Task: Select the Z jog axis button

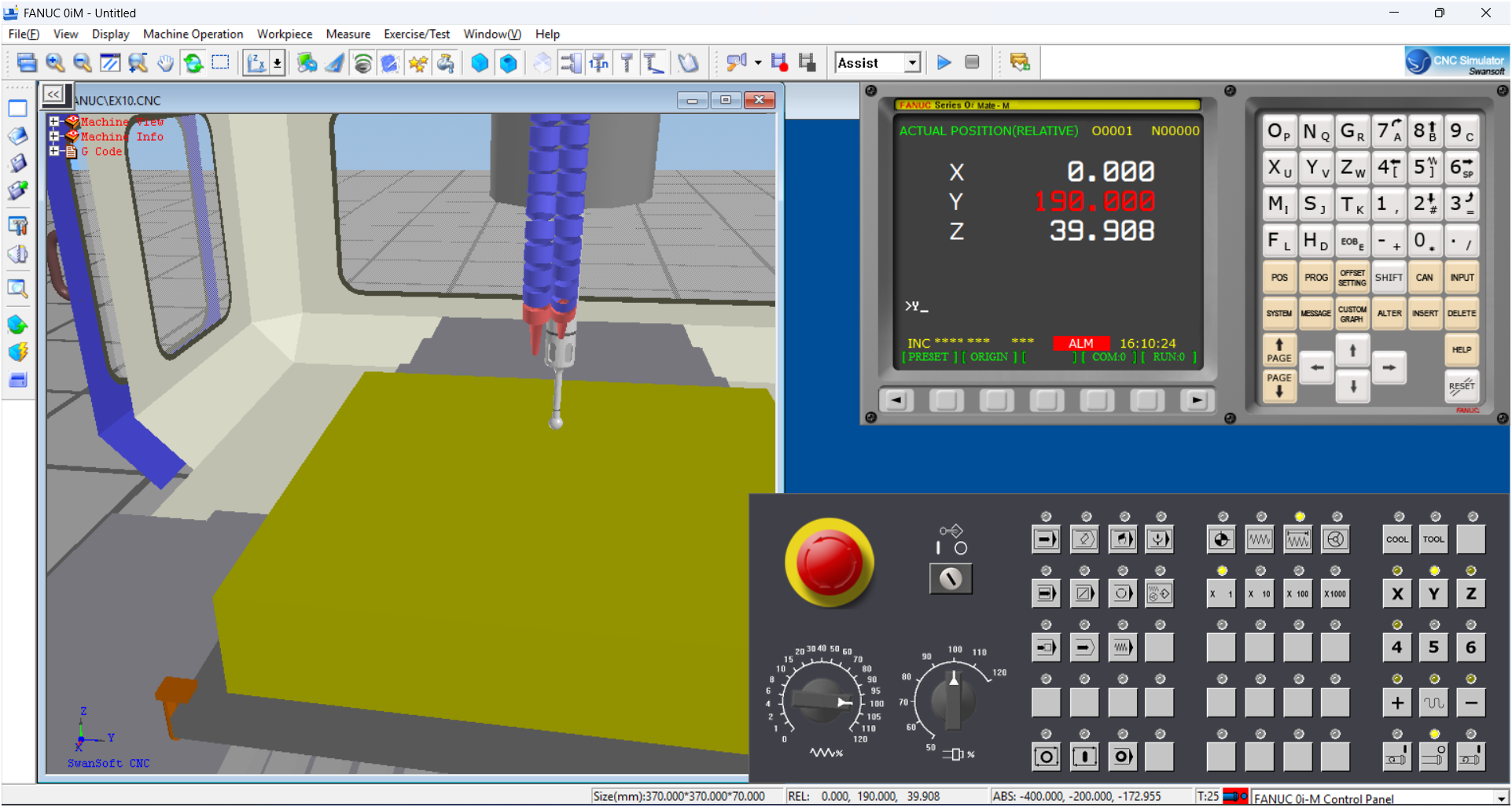Action: (x=1471, y=595)
